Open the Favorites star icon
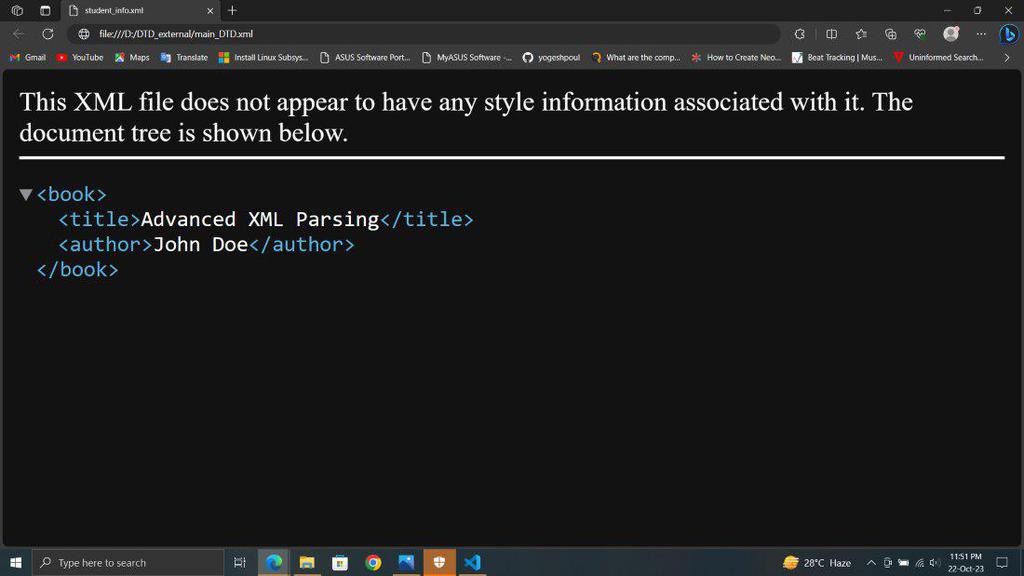The height and width of the screenshot is (576, 1024). [861, 34]
